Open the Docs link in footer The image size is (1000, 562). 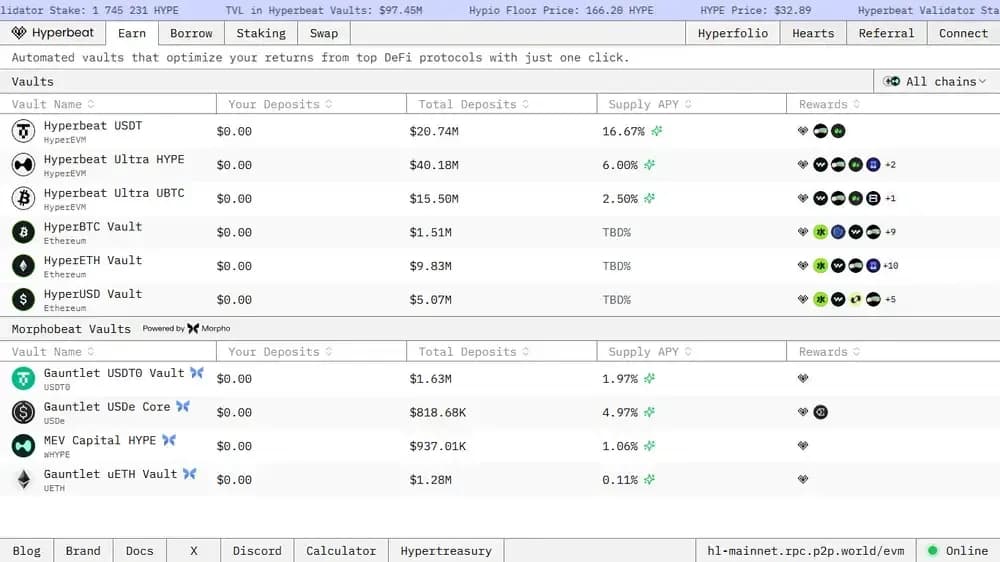pyautogui.click(x=140, y=550)
